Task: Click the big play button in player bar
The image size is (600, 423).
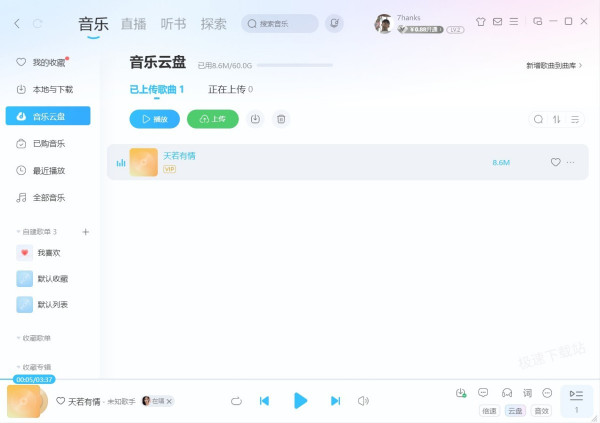Action: click(x=300, y=401)
